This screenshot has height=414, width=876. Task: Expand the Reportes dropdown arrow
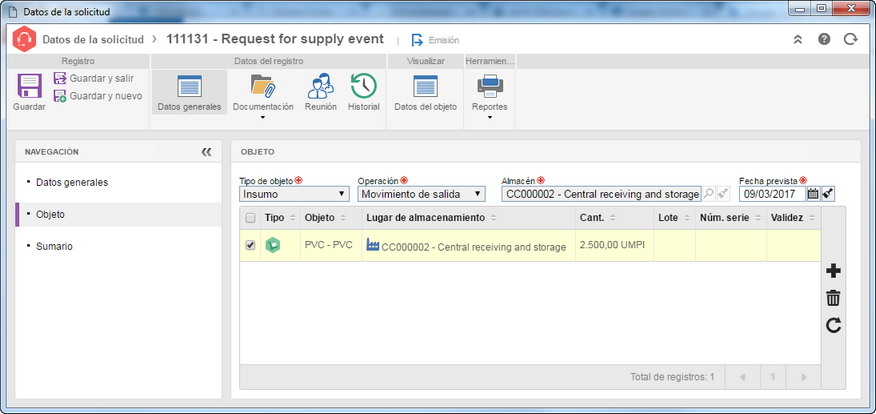[490, 117]
